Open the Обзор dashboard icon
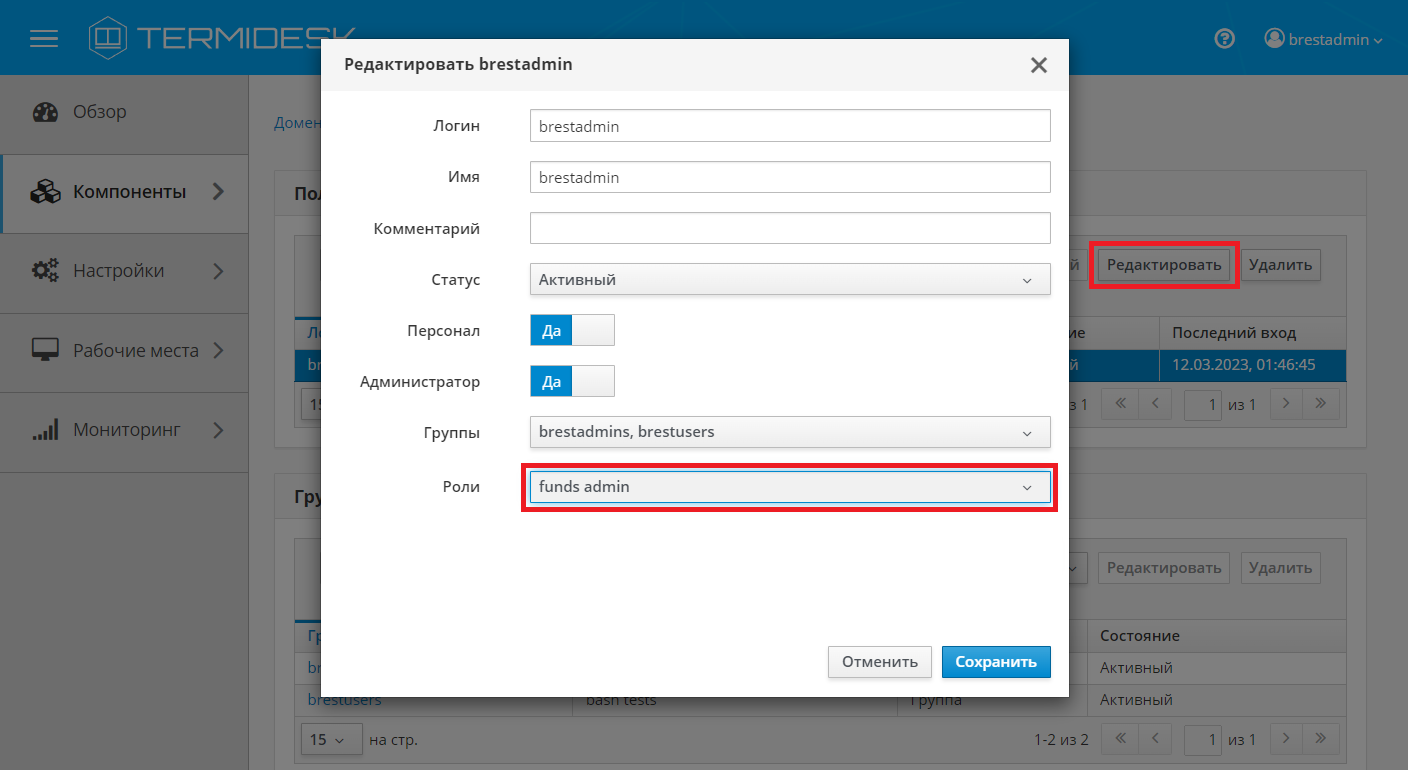 [x=46, y=112]
